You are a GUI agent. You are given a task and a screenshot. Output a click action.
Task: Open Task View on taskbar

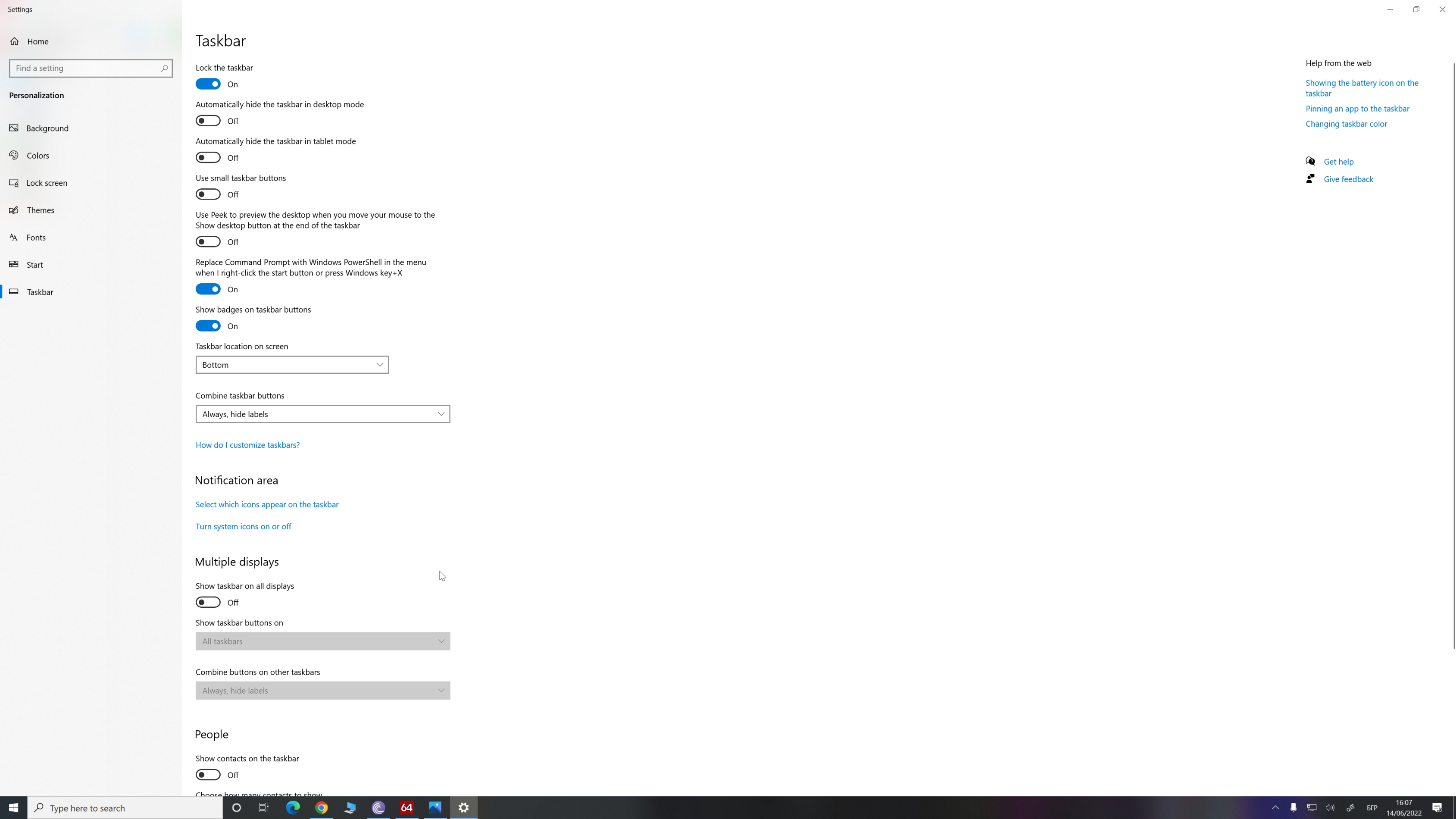(264, 808)
